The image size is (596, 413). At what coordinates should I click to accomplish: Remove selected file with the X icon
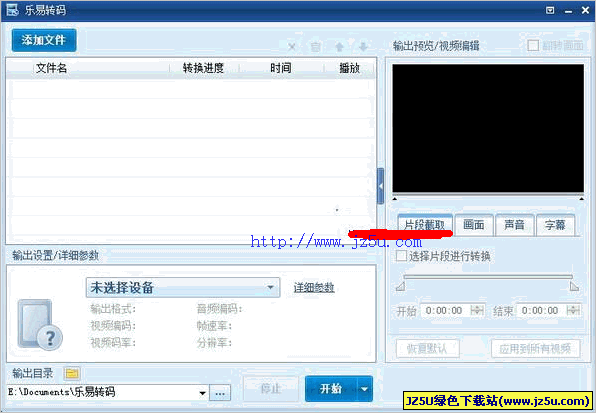(x=292, y=47)
